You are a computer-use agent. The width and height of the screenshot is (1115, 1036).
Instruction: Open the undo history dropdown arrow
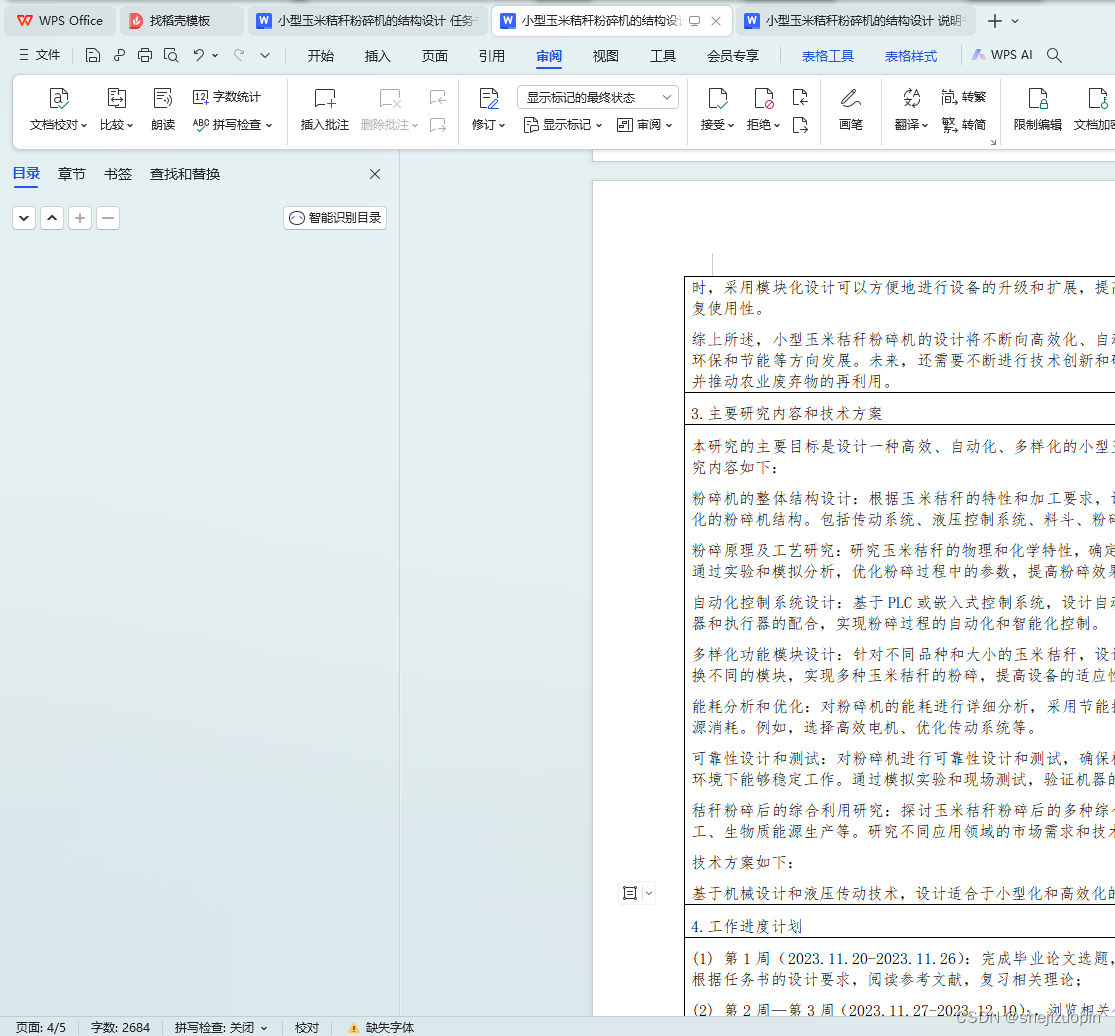click(x=215, y=55)
